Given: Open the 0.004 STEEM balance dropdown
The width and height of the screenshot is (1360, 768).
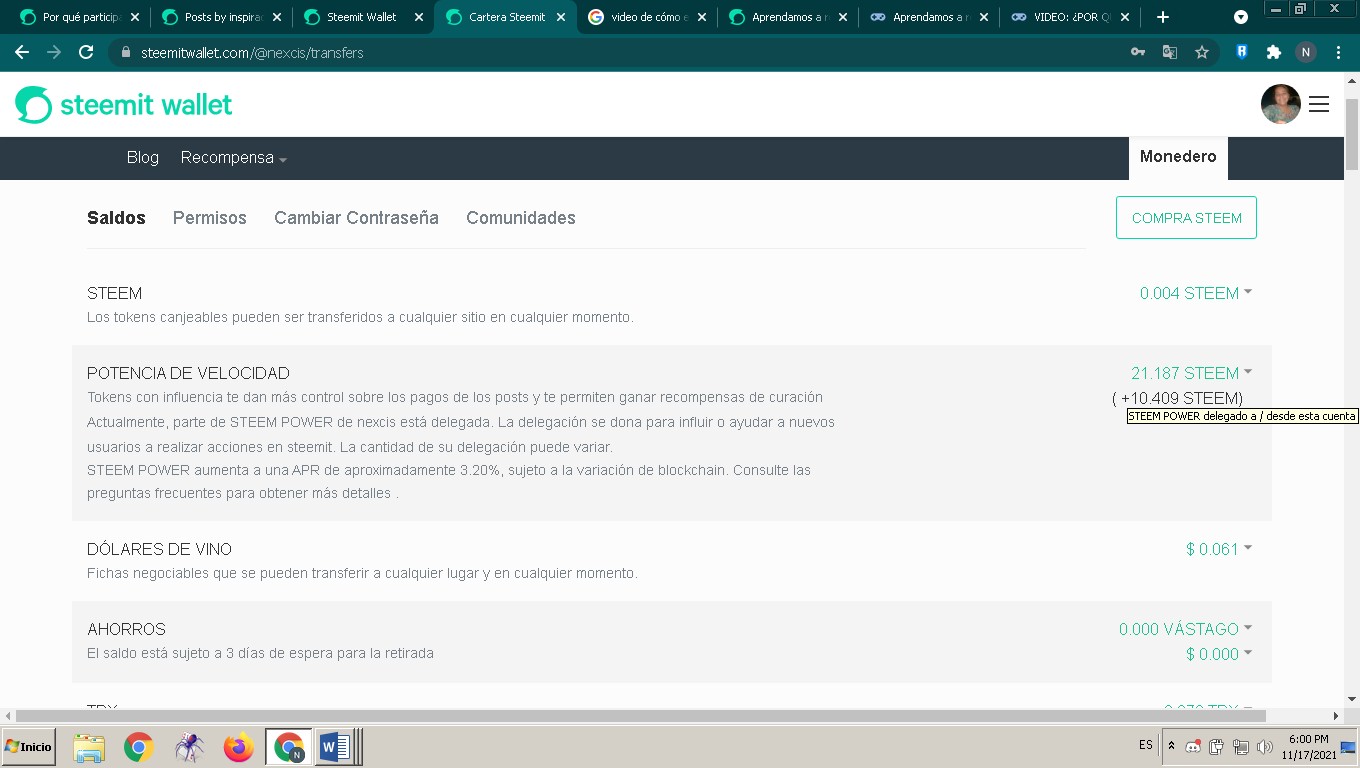Looking at the screenshot, I should click(x=1196, y=293).
